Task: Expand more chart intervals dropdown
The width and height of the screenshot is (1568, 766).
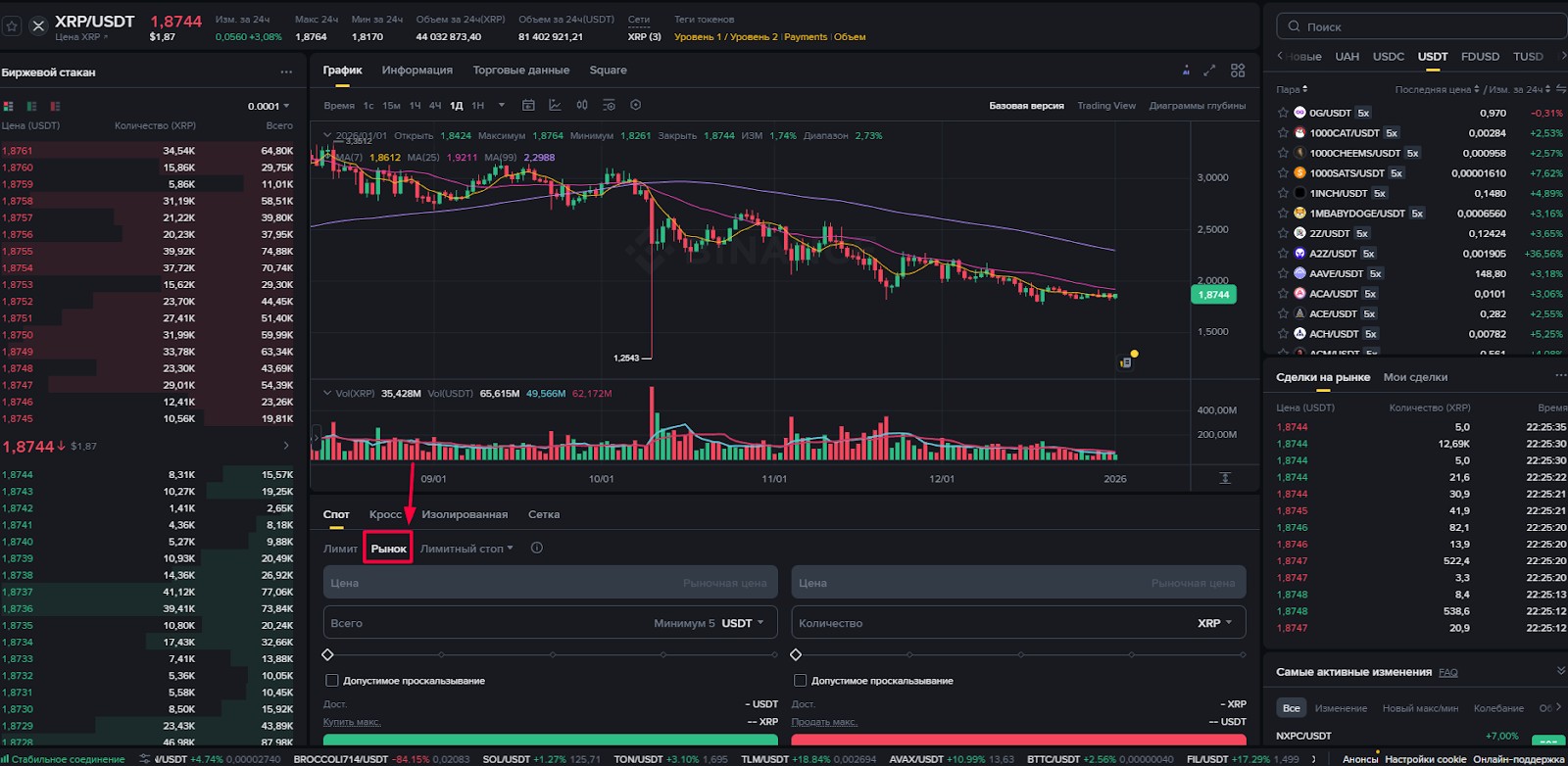Action: coord(502,105)
